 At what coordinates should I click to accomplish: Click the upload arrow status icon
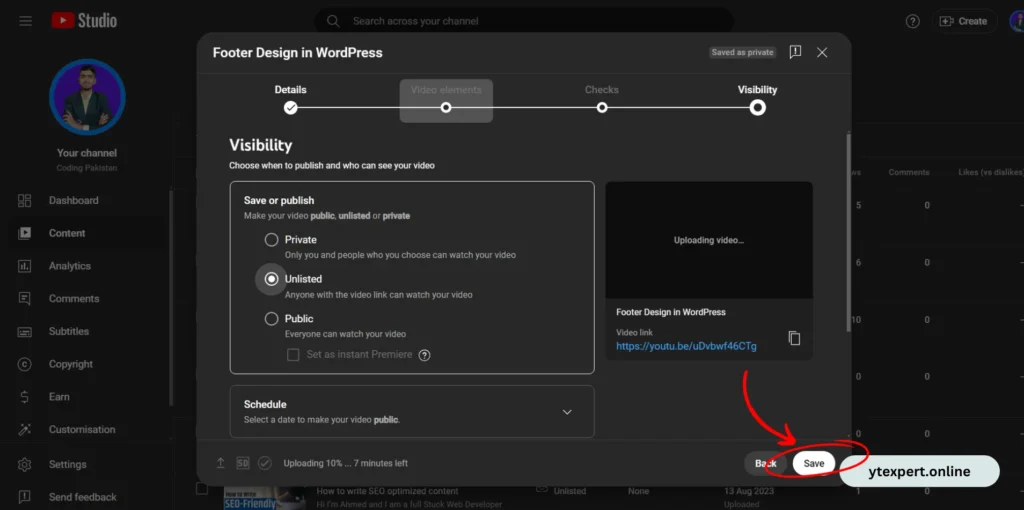coord(221,463)
